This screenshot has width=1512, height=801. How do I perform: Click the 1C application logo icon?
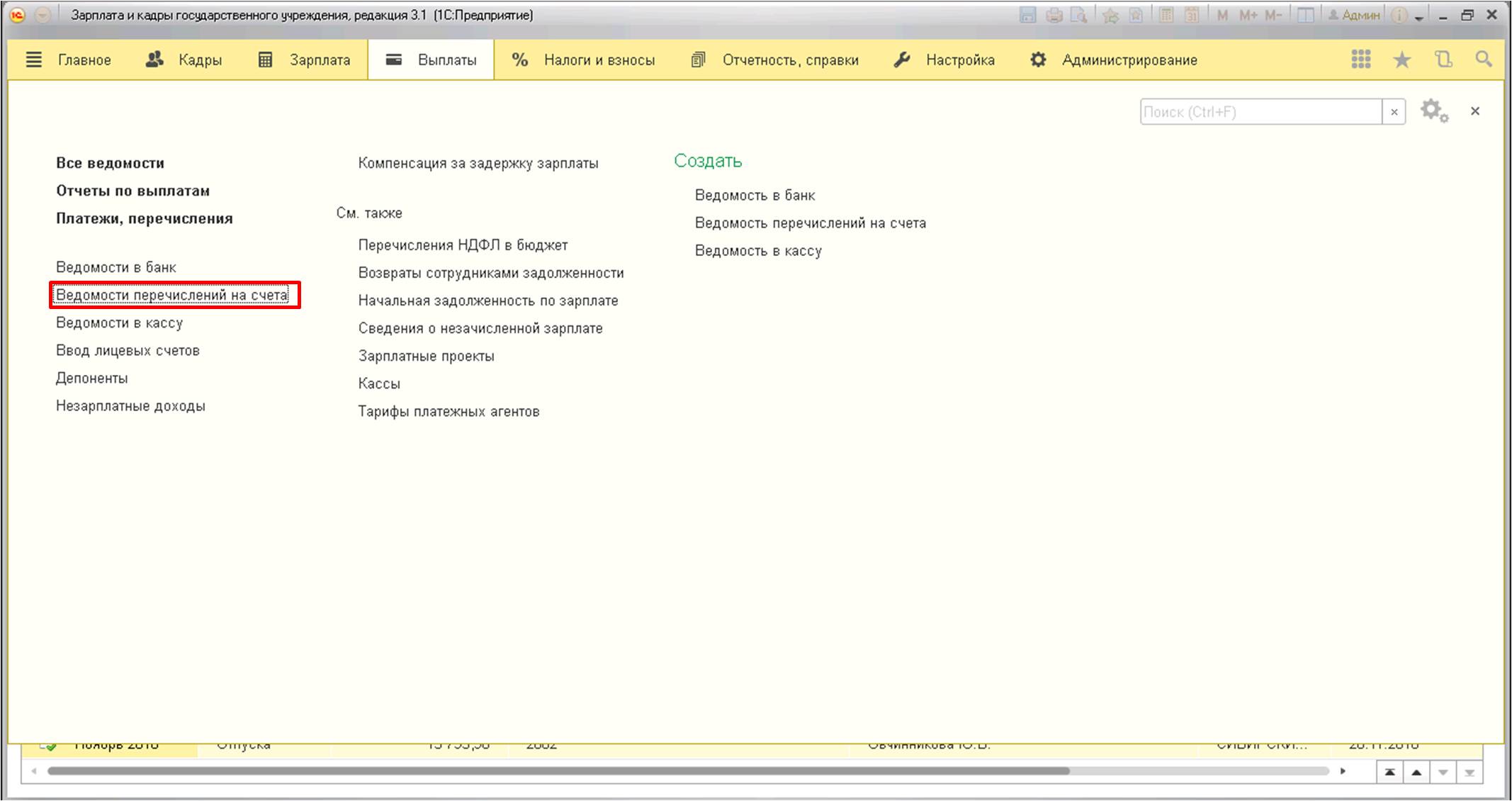tap(17, 15)
